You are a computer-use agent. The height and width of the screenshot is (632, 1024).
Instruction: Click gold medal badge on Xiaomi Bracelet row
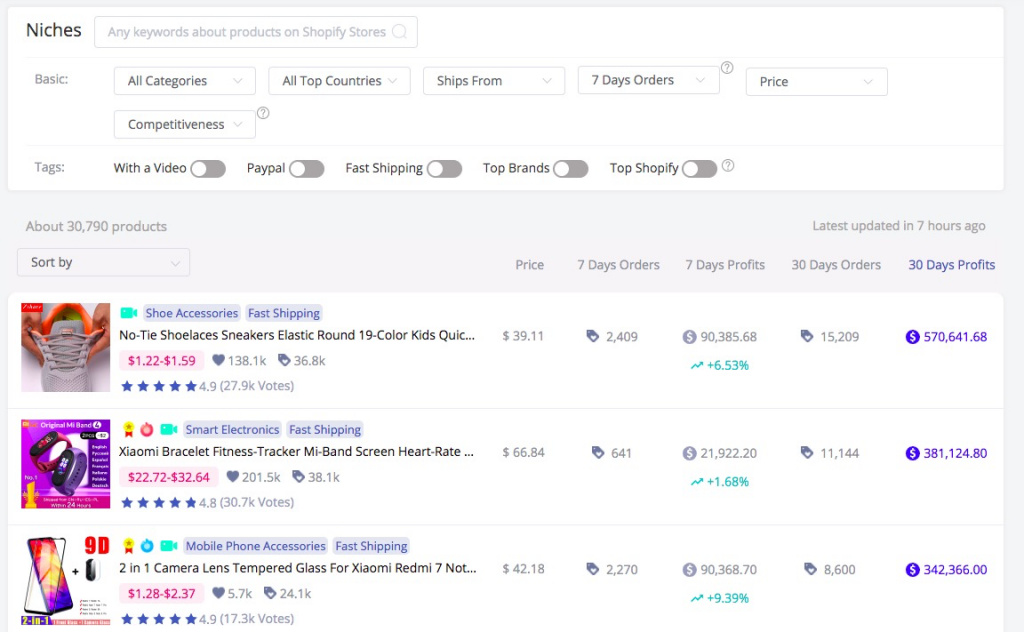tap(129, 429)
